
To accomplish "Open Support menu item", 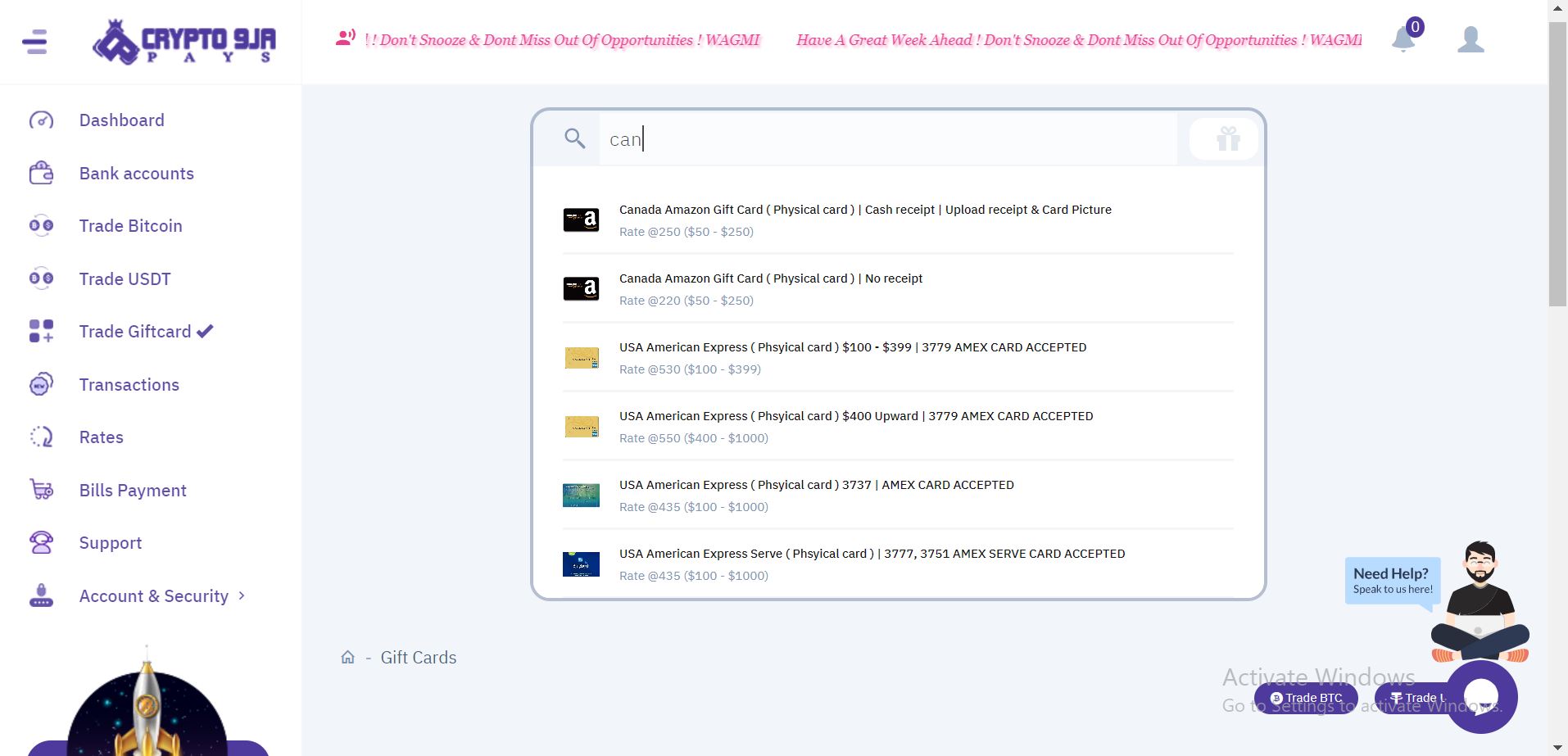I will point(110,542).
